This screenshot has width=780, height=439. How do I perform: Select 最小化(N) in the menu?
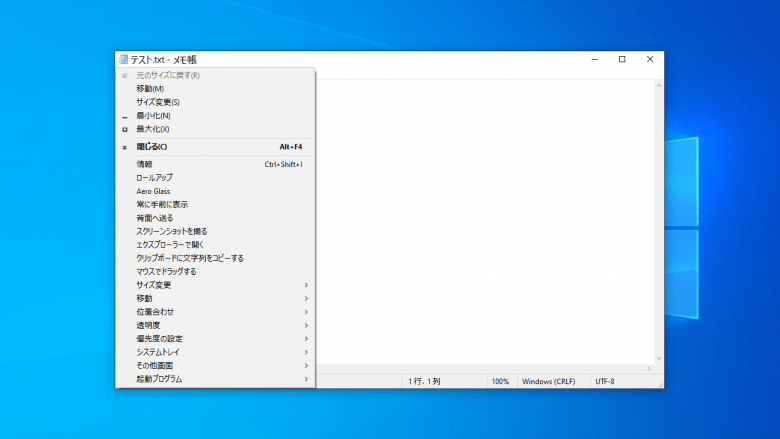click(x=215, y=115)
